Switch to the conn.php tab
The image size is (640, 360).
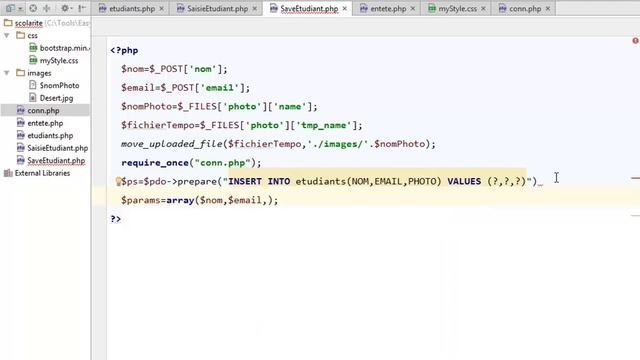tap(525, 9)
